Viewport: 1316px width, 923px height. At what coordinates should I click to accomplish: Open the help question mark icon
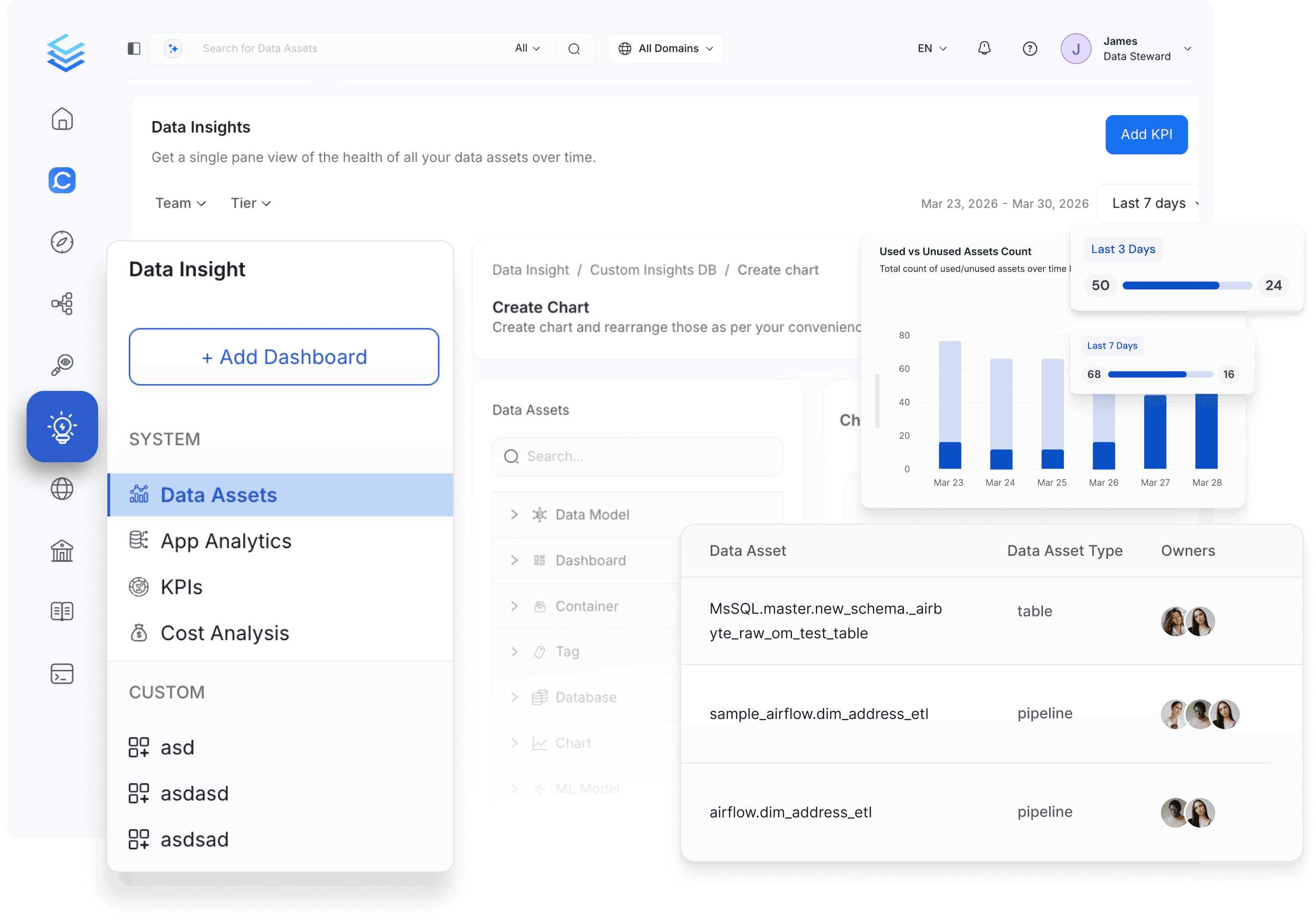point(1030,49)
